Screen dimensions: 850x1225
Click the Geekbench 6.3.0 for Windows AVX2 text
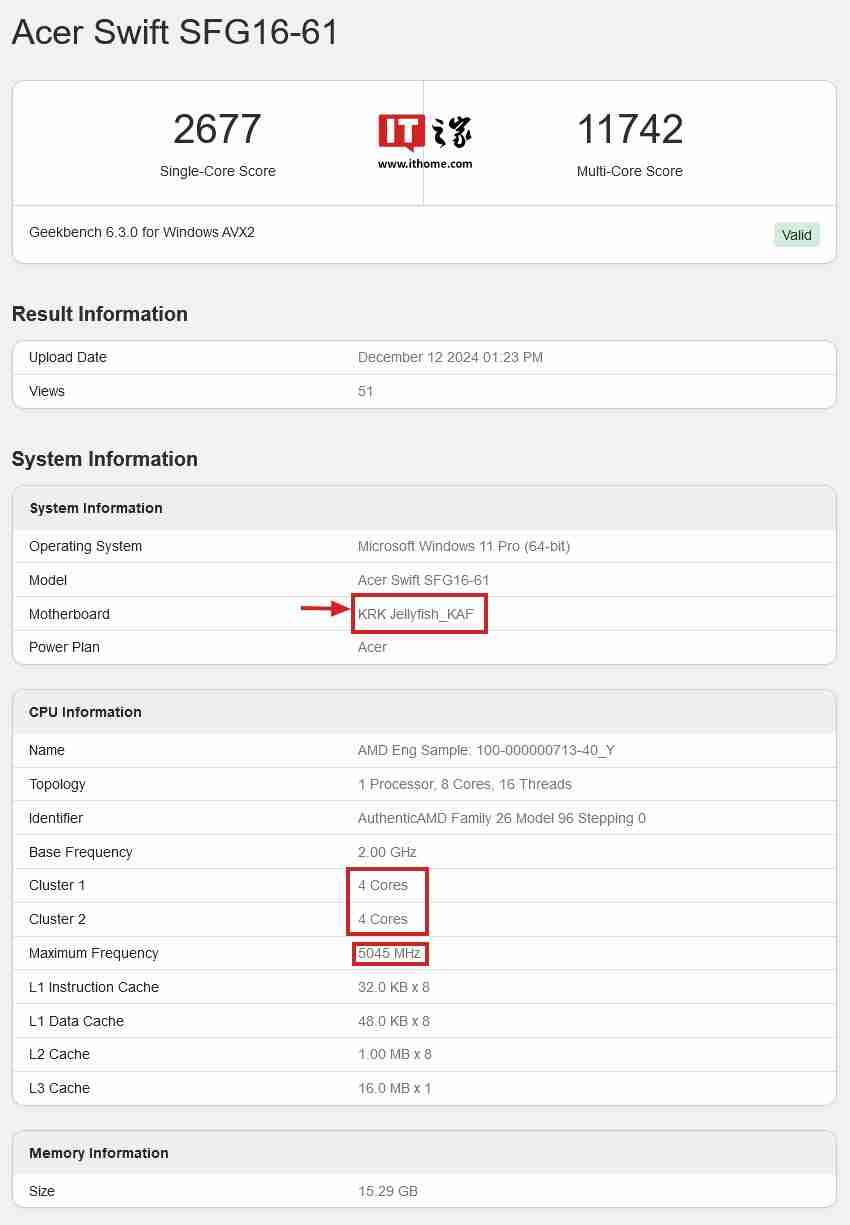142,232
